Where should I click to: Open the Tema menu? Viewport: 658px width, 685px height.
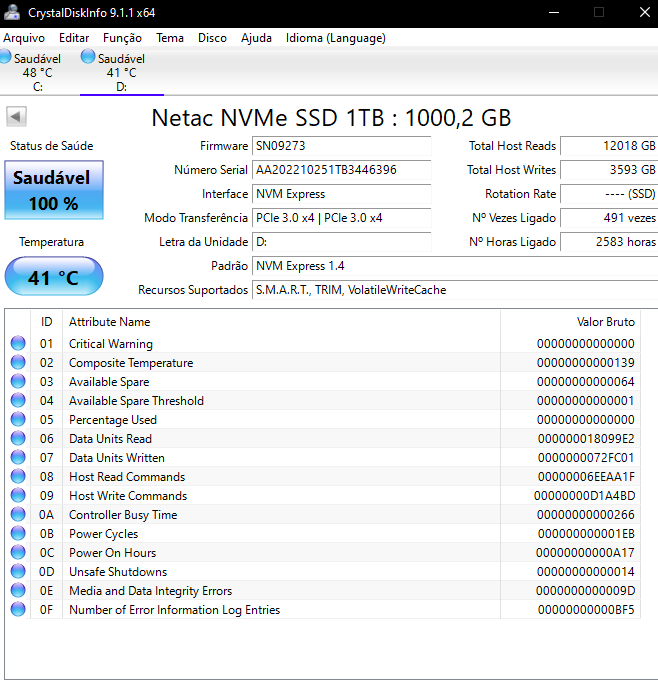[170, 38]
